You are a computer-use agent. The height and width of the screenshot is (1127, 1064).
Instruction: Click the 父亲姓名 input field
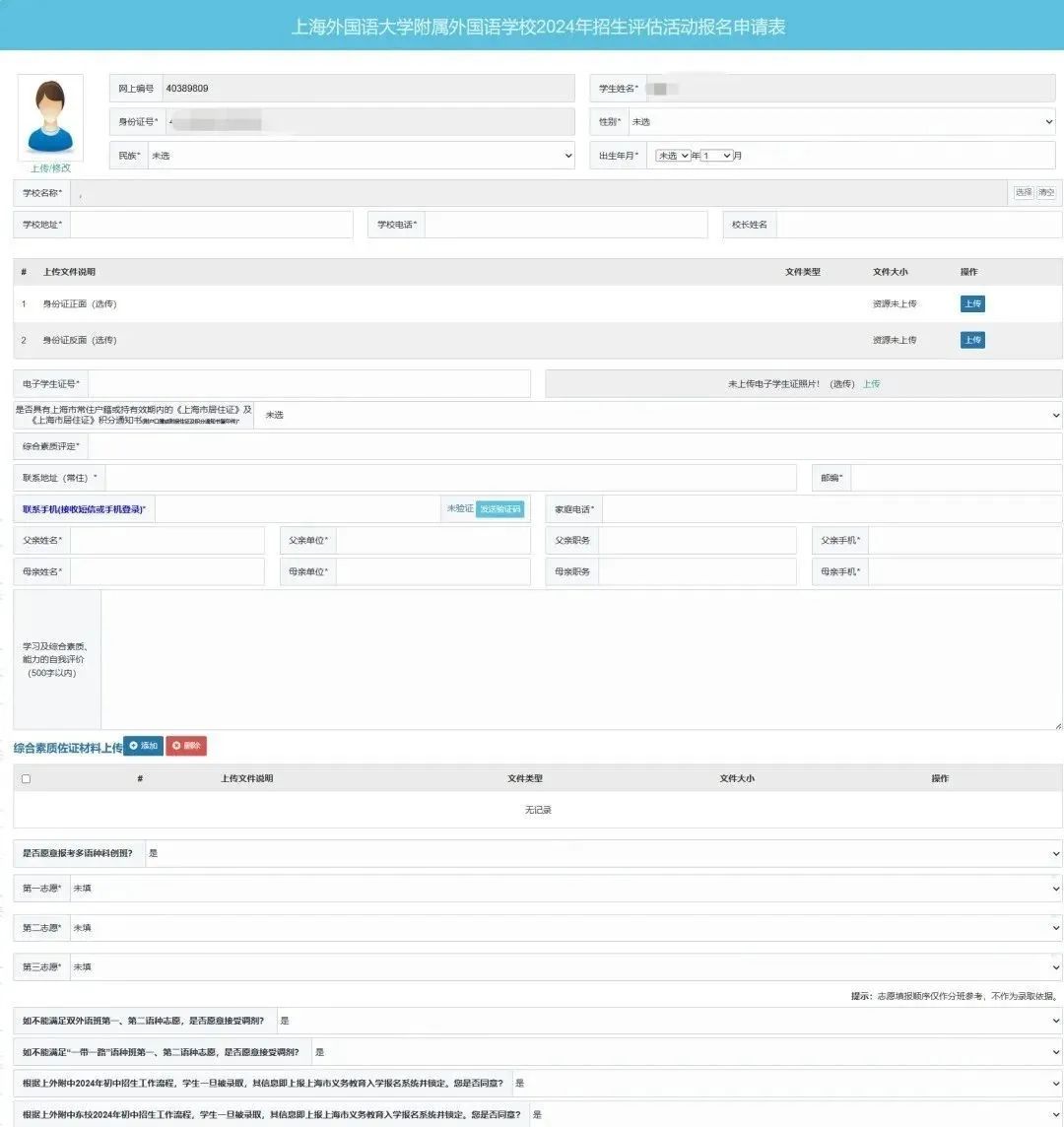[166, 541]
